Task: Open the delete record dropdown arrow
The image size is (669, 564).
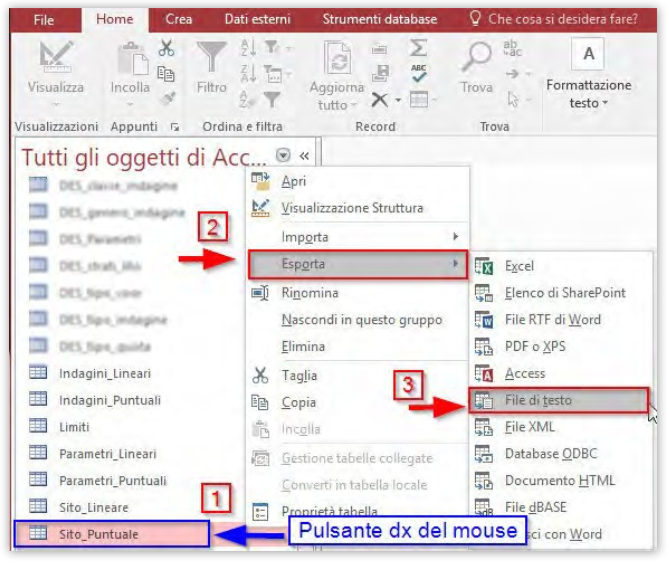Action: [398, 100]
